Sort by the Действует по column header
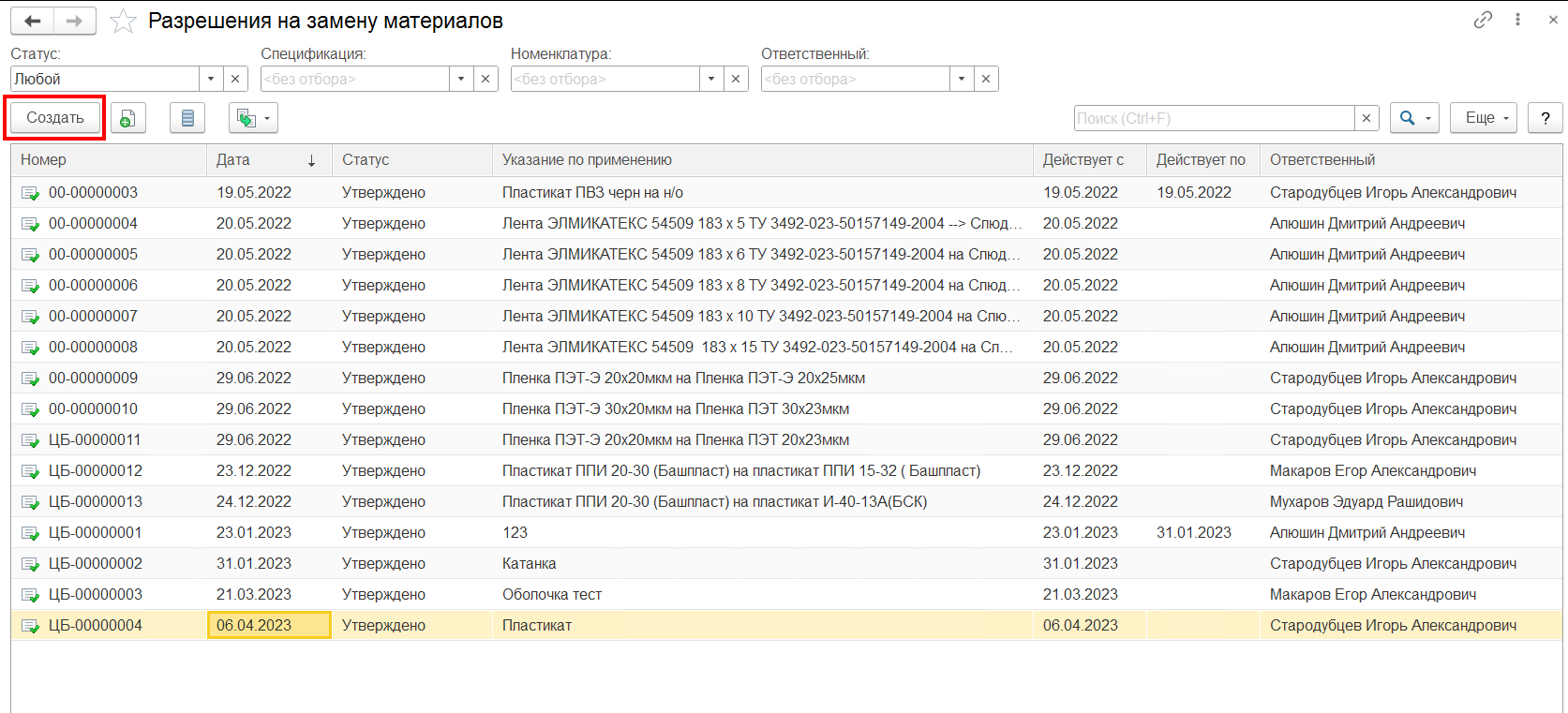Viewport: 1568px width, 713px height. point(1203,160)
